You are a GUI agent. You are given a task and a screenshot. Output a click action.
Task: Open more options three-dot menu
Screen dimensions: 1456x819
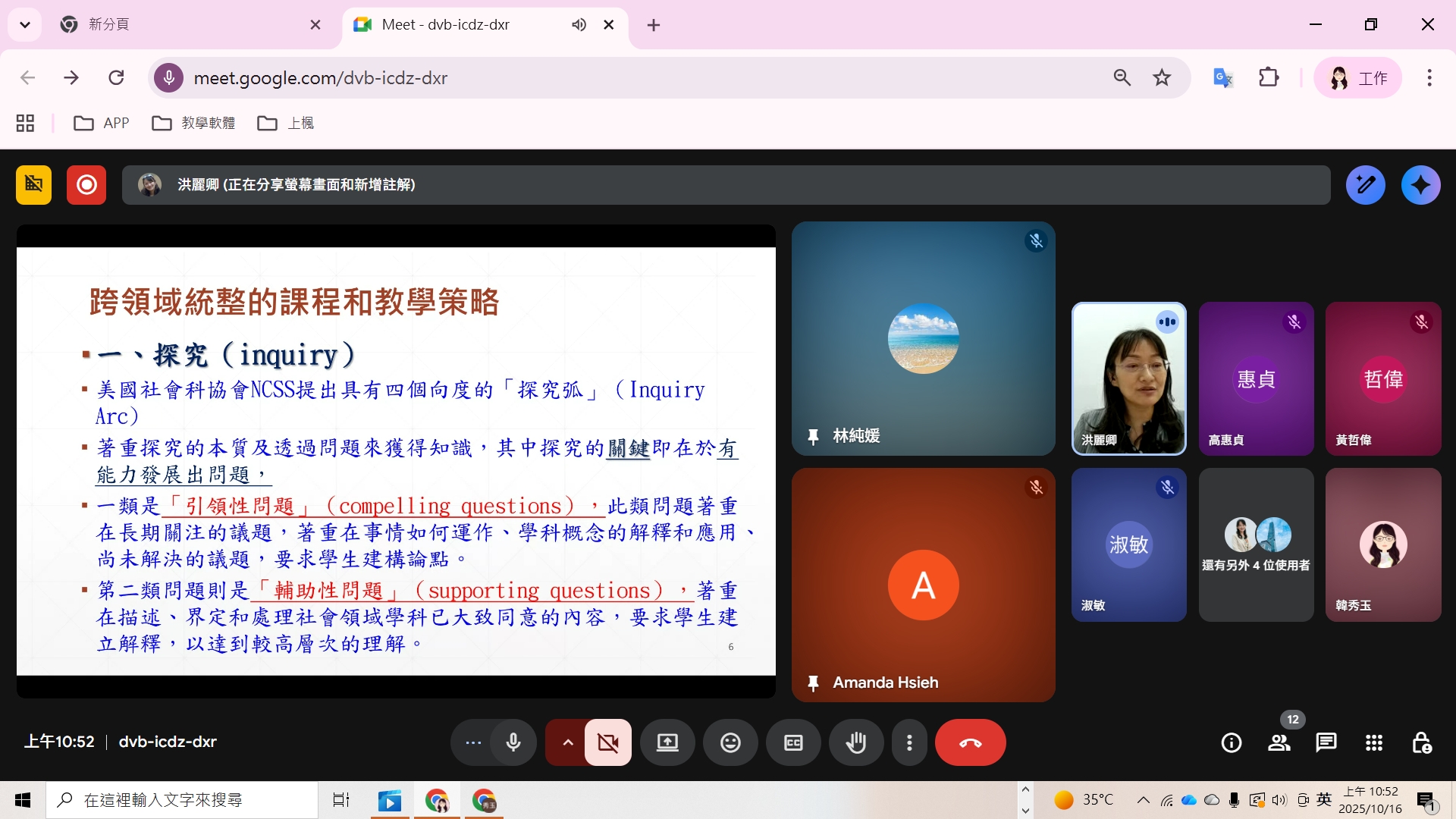click(x=909, y=742)
